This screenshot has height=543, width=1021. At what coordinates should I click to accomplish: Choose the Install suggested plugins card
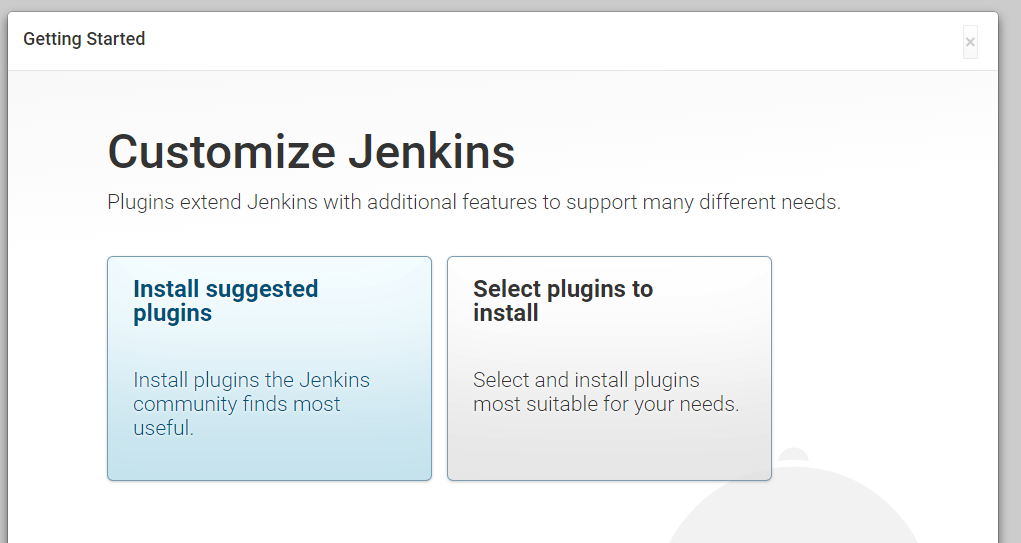click(270, 369)
